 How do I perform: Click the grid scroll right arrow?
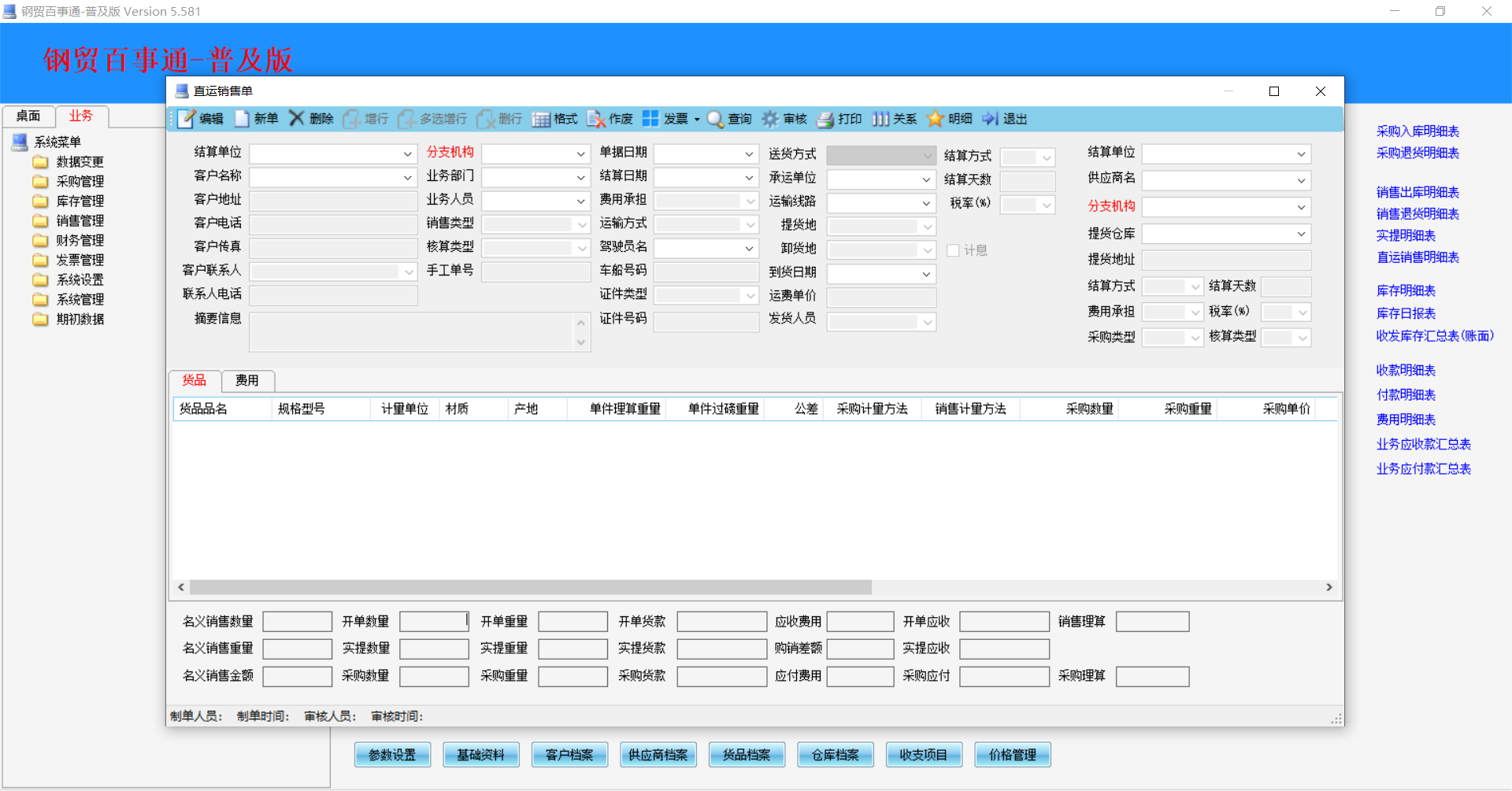pyautogui.click(x=1329, y=587)
